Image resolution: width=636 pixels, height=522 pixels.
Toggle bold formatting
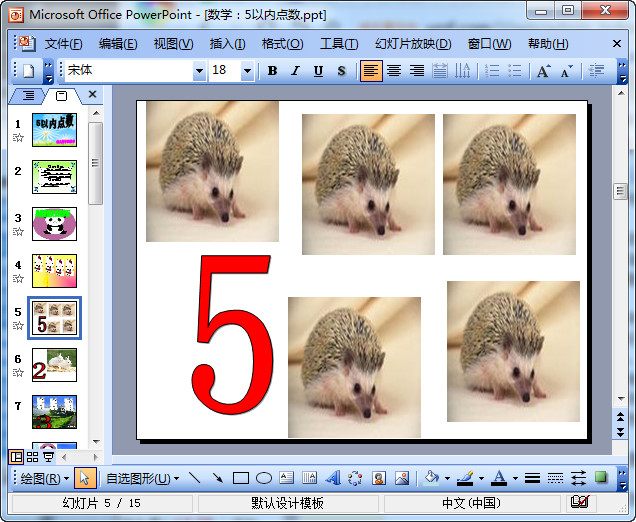point(272,71)
